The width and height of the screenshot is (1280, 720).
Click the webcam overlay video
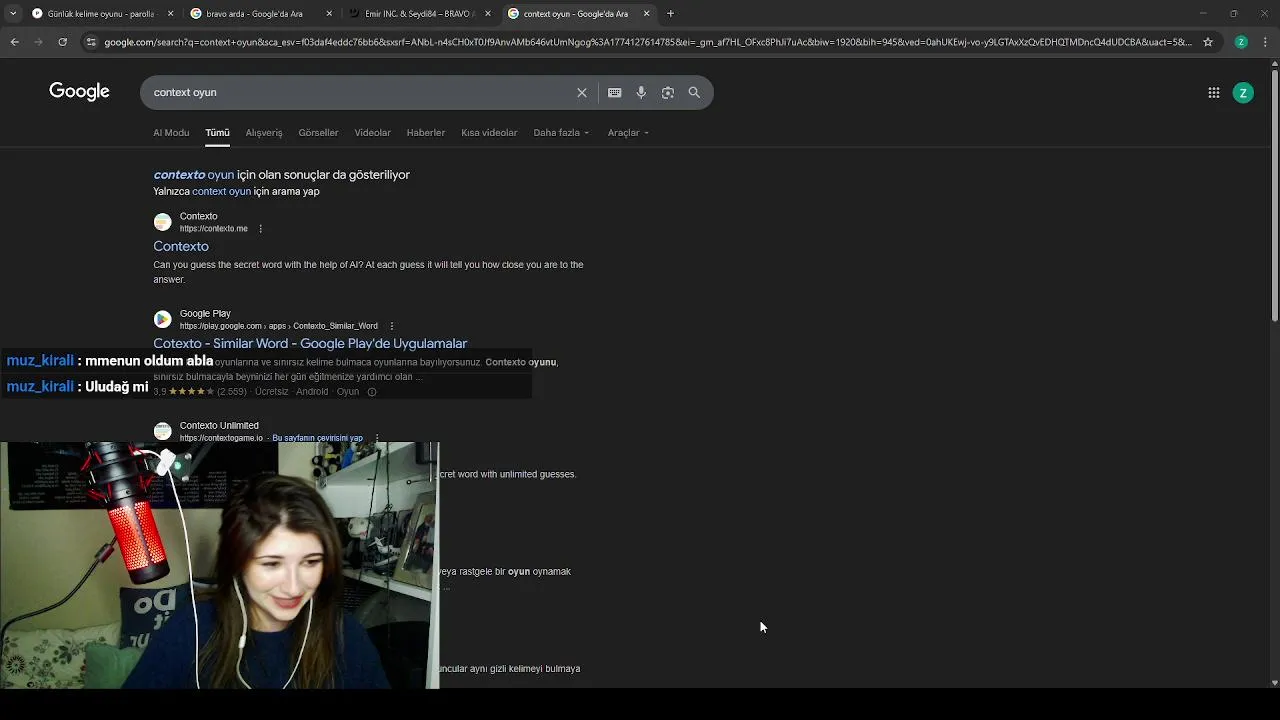pos(219,565)
